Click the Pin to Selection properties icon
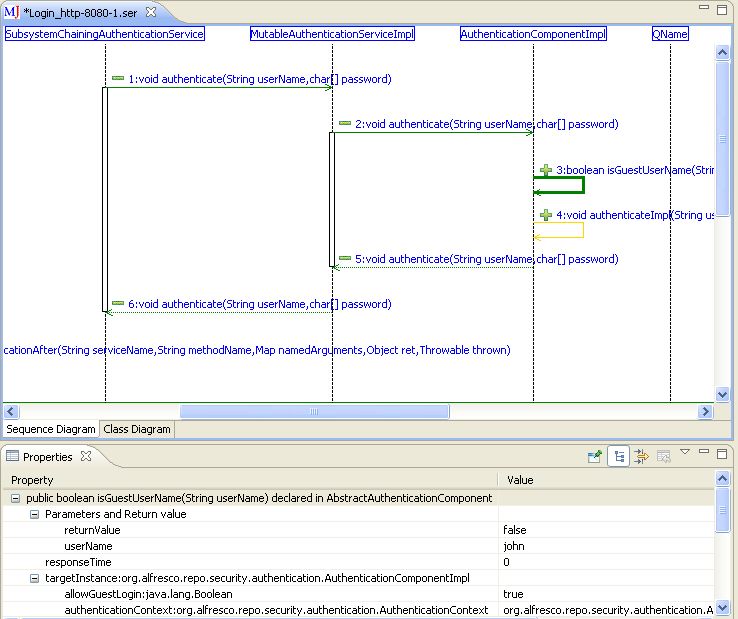This screenshot has width=738, height=619. 595,456
